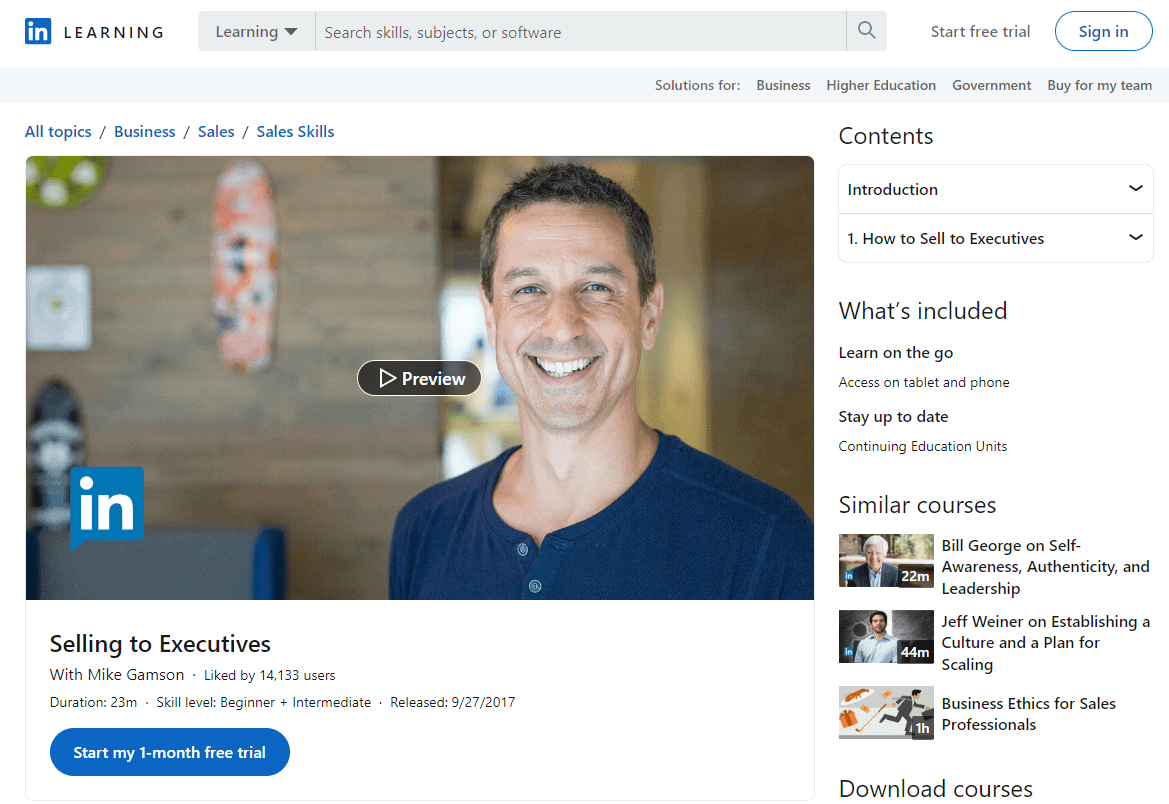This screenshot has height=804, width=1169.
Task: Expand How to Sell to Executives section
Action: point(995,238)
